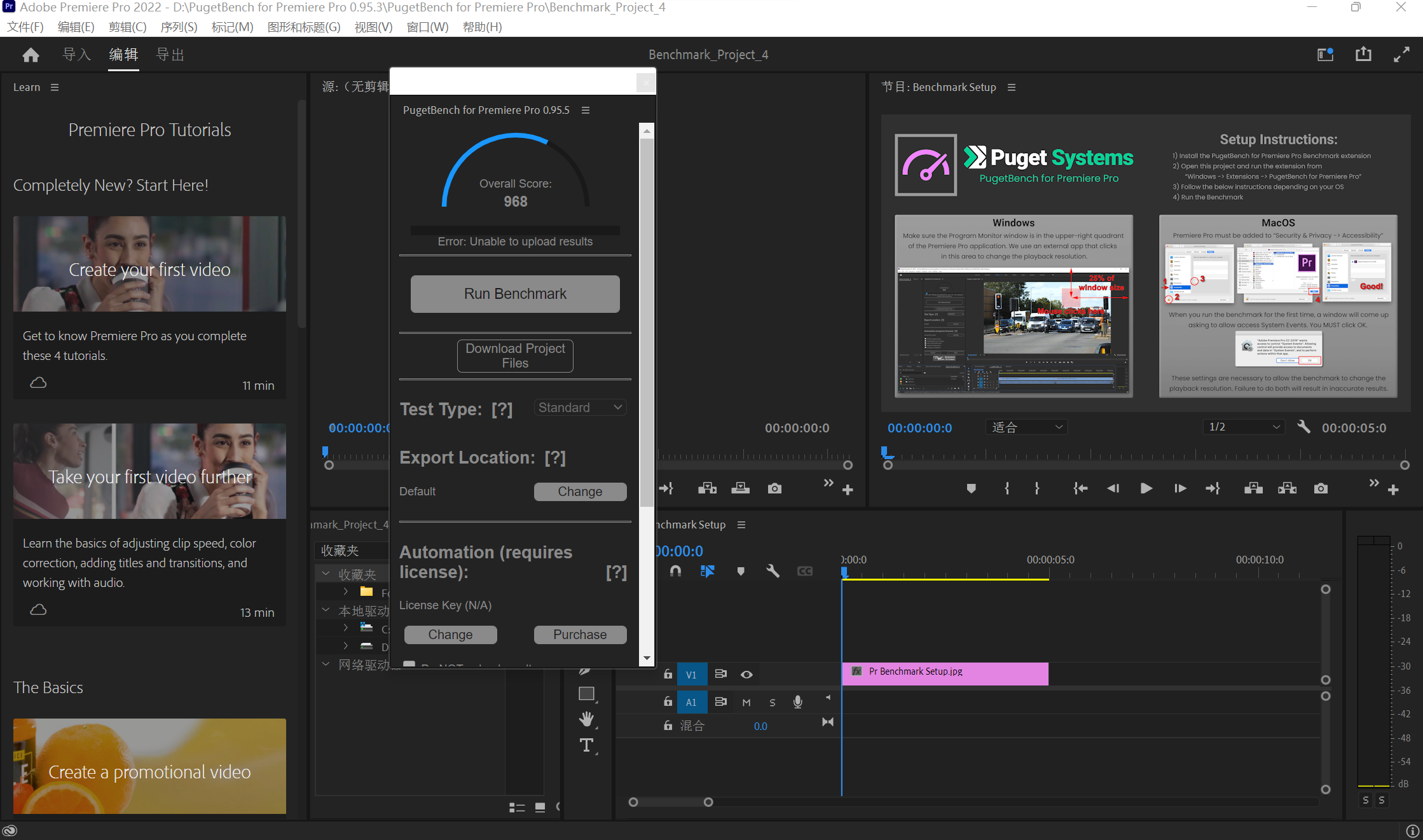This screenshot has height=840, width=1423.
Task: Export frame from Source Monitor camera icon
Action: (774, 488)
